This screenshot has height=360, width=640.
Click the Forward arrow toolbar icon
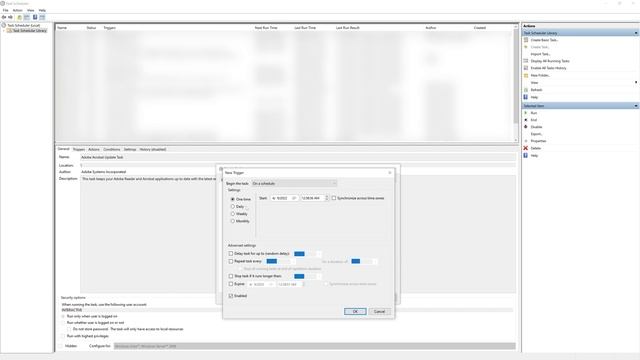click(10, 17)
